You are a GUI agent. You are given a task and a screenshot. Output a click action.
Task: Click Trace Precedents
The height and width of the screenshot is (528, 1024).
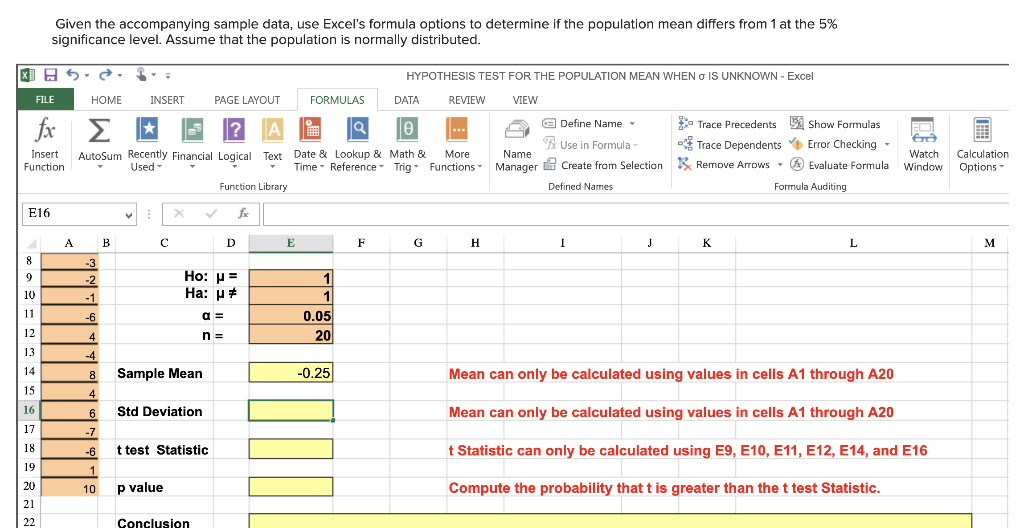click(727, 124)
